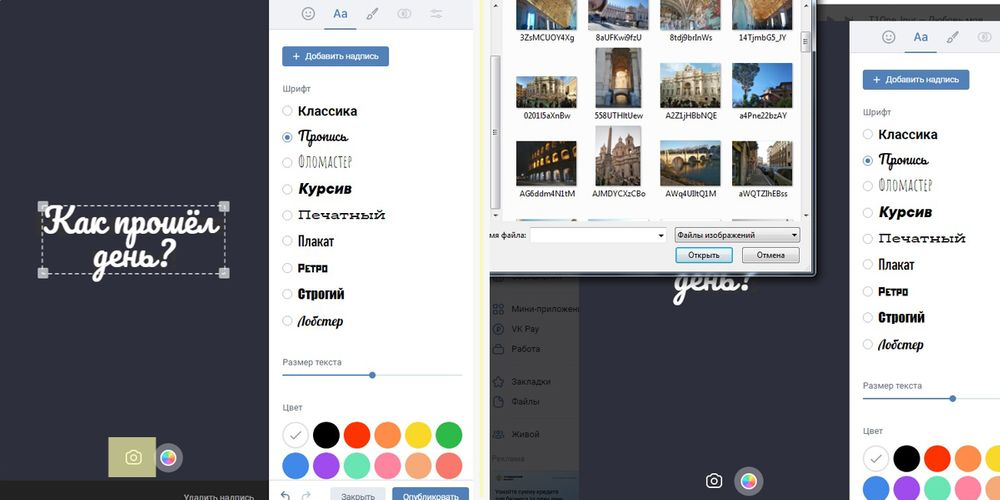Image resolution: width=1000 pixels, height=500 pixels.
Task: Select Курсив font in right editor
Action: (x=897, y=212)
